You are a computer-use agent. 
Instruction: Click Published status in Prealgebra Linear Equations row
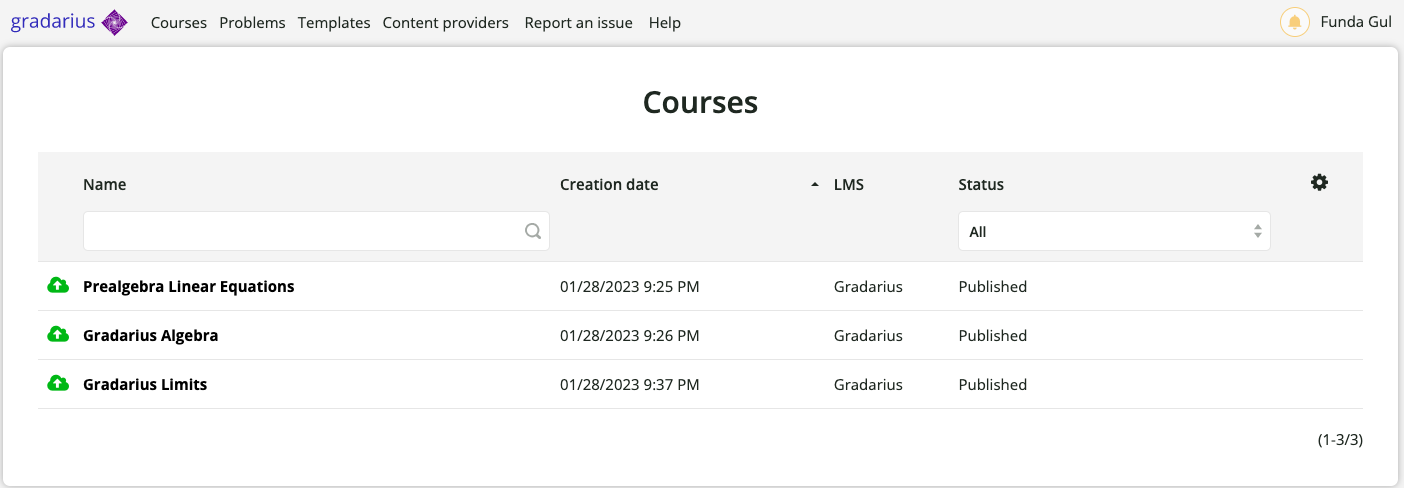coord(992,286)
